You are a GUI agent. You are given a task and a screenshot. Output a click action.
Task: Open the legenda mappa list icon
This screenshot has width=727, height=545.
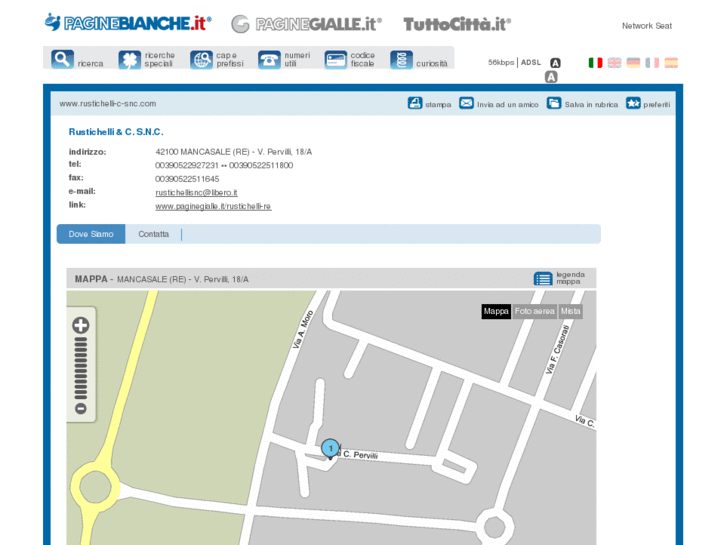(x=543, y=279)
